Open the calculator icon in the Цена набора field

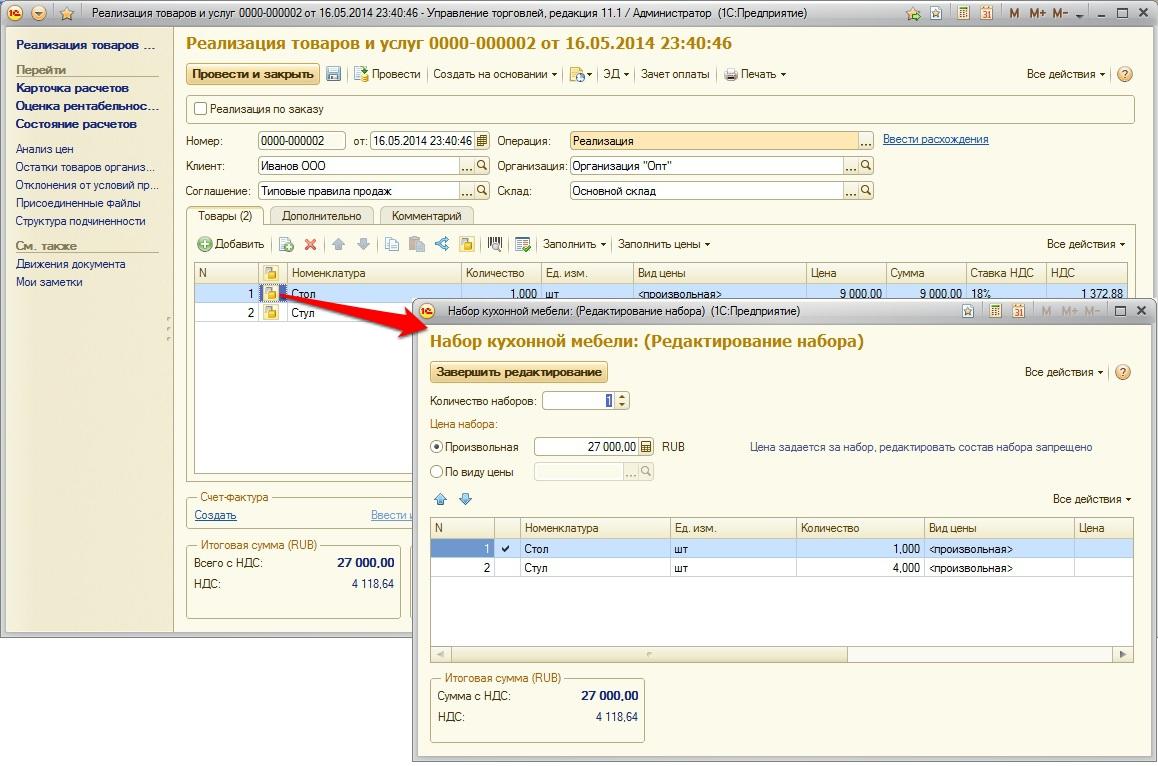[646, 447]
